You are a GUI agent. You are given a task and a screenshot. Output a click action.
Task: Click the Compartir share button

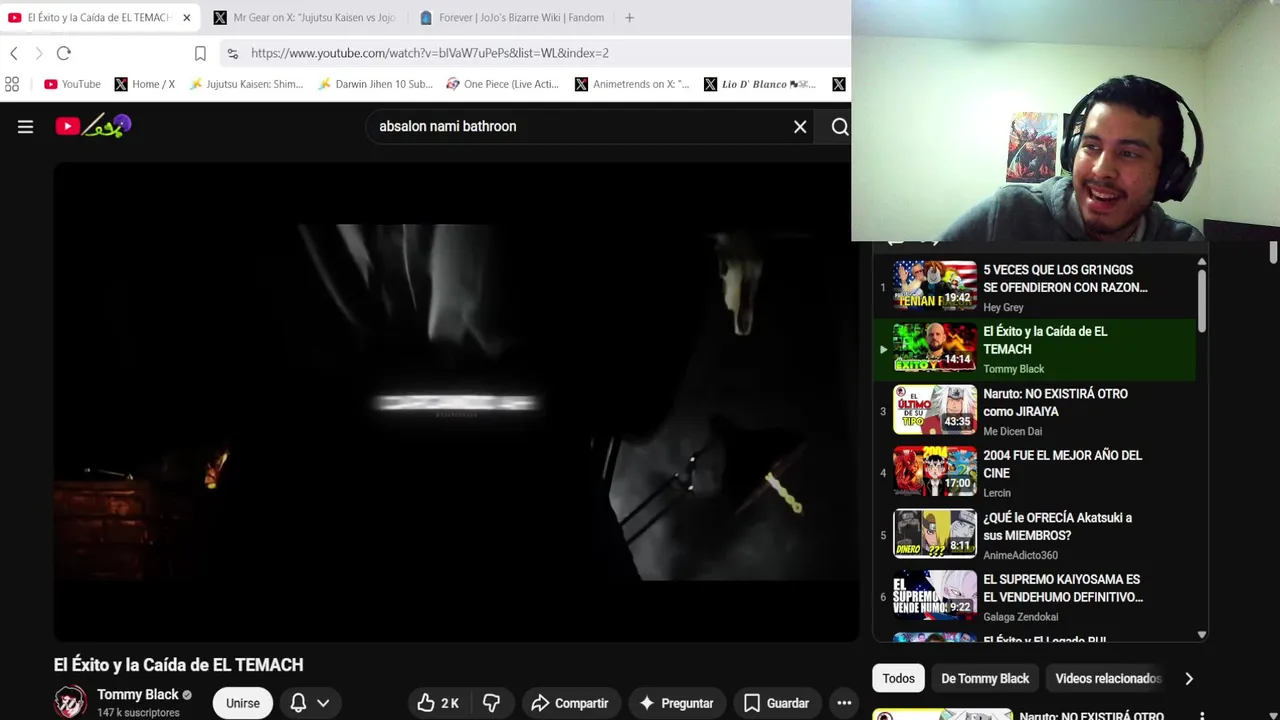tap(570, 703)
